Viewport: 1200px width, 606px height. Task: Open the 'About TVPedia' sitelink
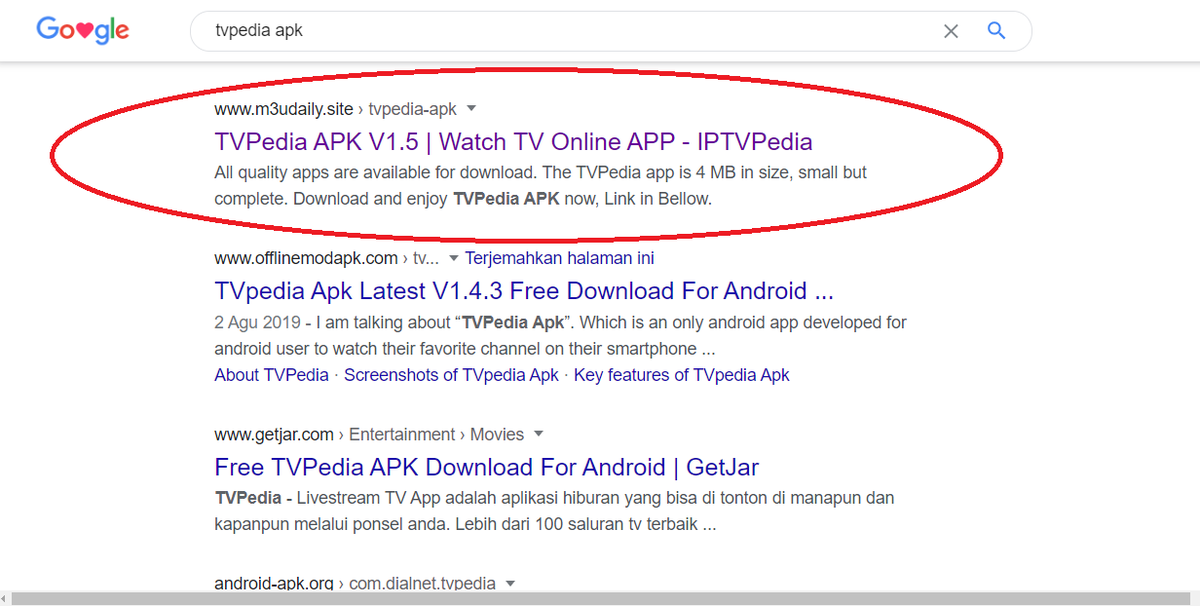click(271, 375)
